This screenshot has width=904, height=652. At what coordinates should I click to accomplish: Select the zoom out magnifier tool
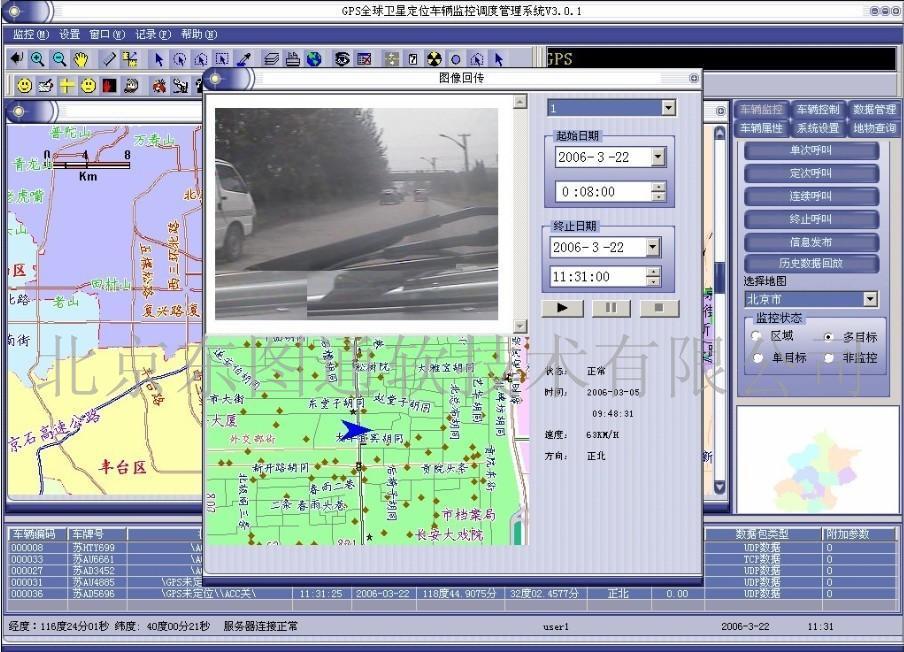coord(59,58)
